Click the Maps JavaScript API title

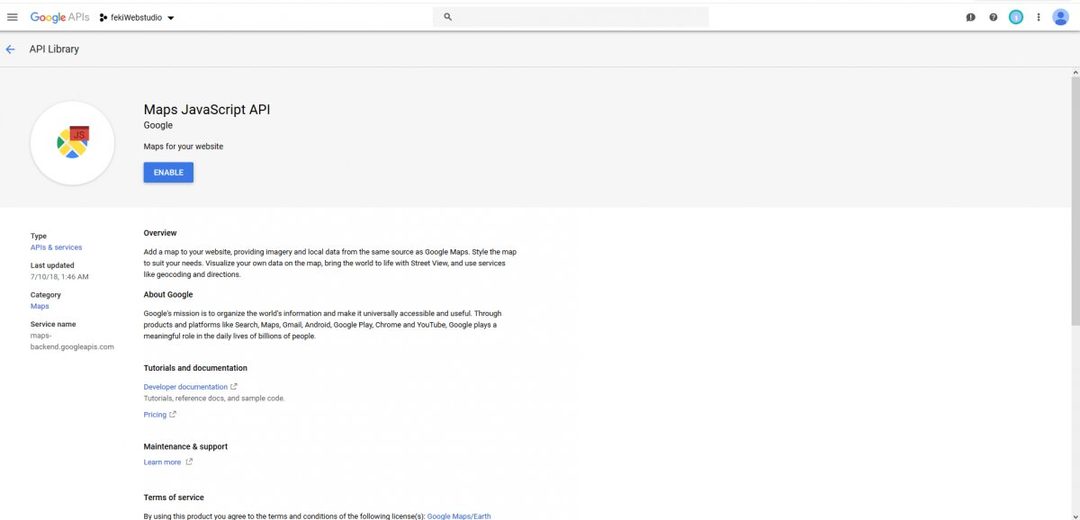(207, 110)
